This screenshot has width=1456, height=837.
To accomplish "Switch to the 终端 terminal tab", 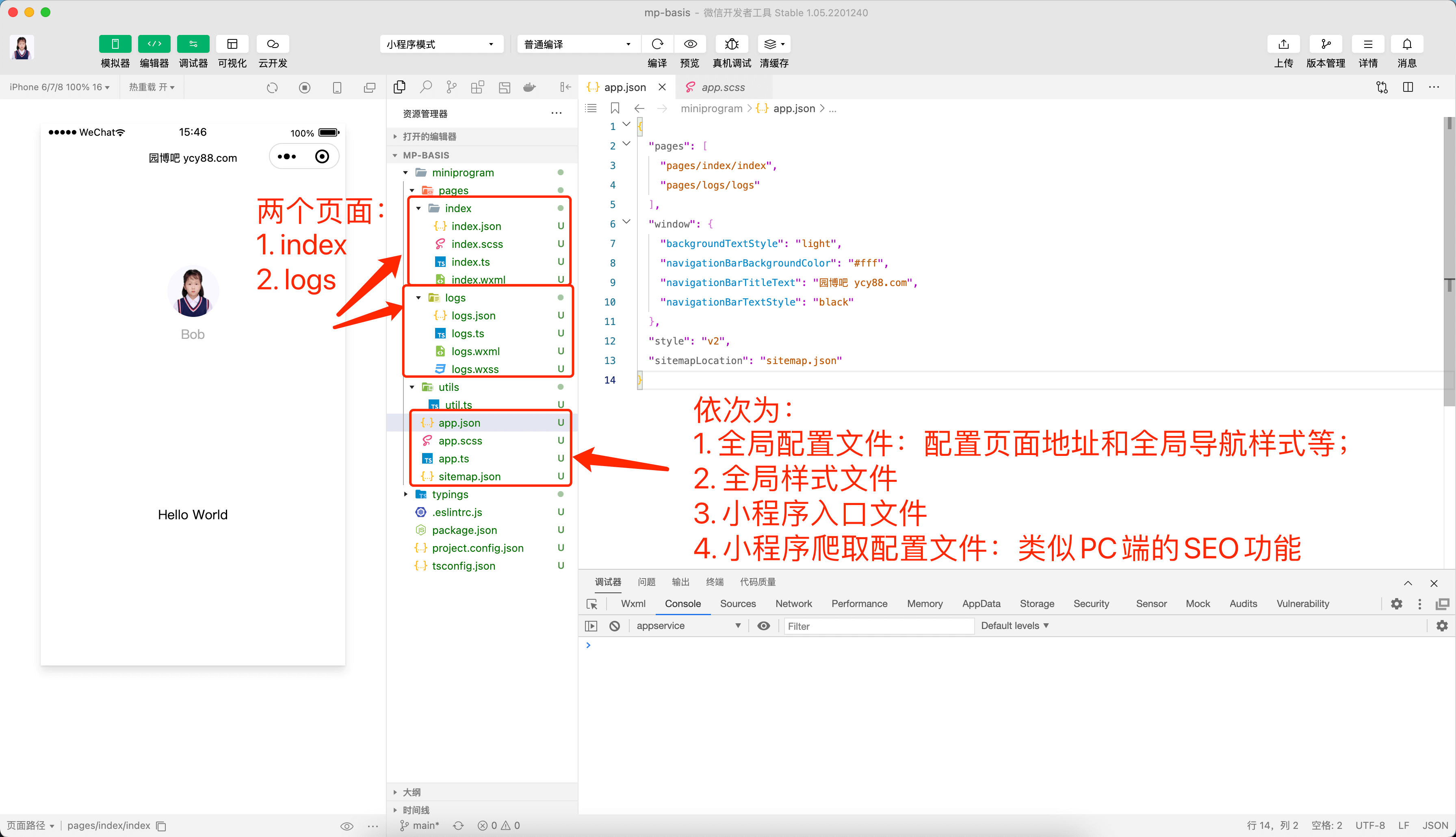I will 714,582.
